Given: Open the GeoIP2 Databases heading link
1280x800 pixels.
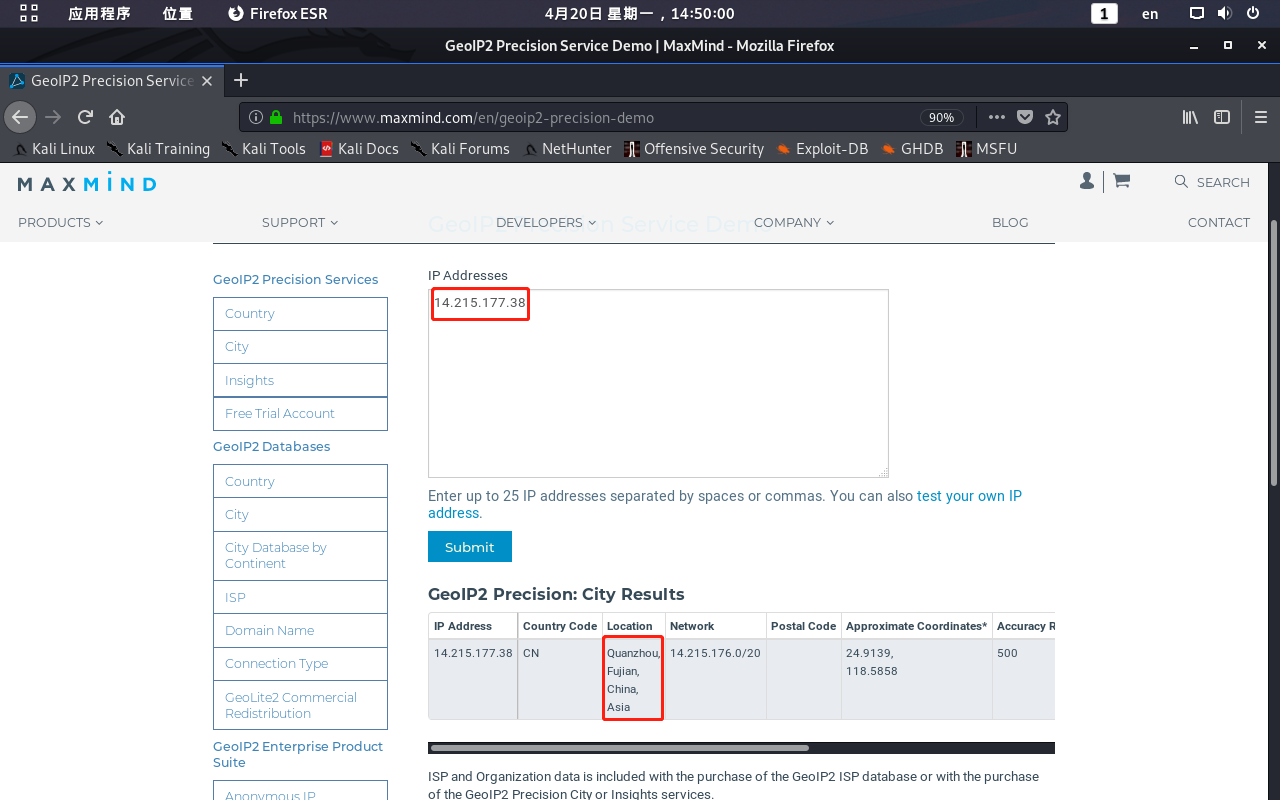Looking at the screenshot, I should pyautogui.click(x=271, y=446).
